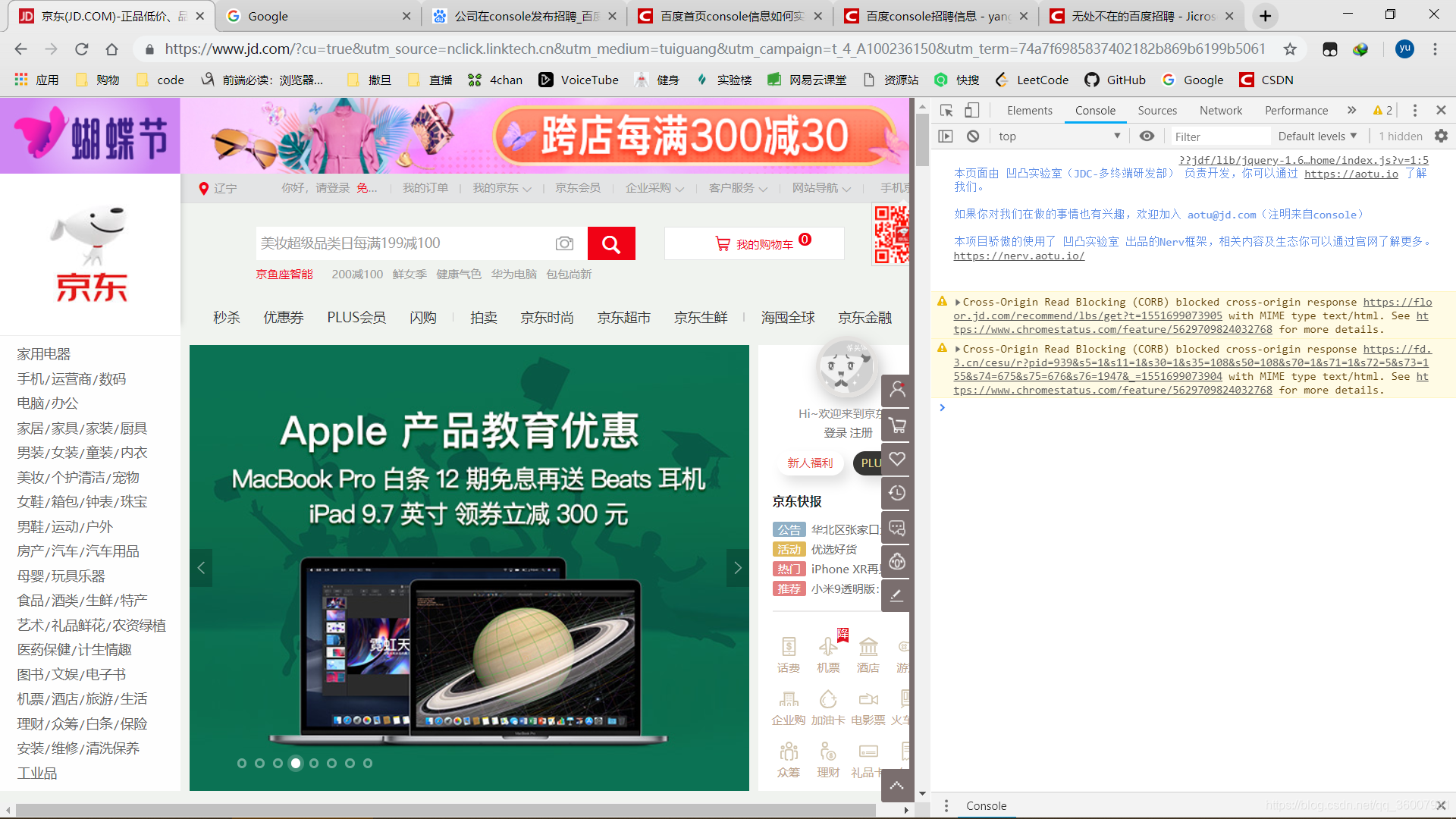The image size is (1456, 819).
Task: Expand the second CORB warning for fd.3.cn
Action: pos(958,350)
